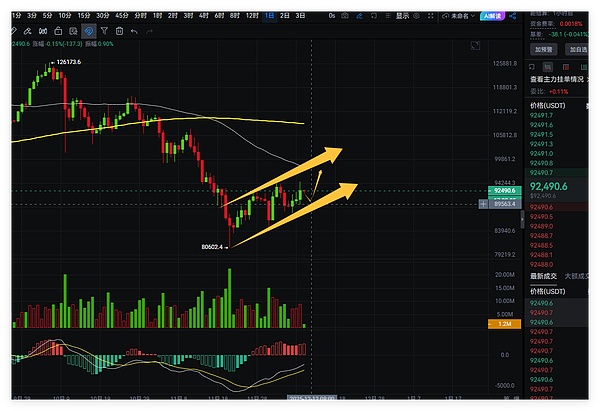Click the trash delete drawings icon
This screenshot has height=411, width=600.
(118, 31)
